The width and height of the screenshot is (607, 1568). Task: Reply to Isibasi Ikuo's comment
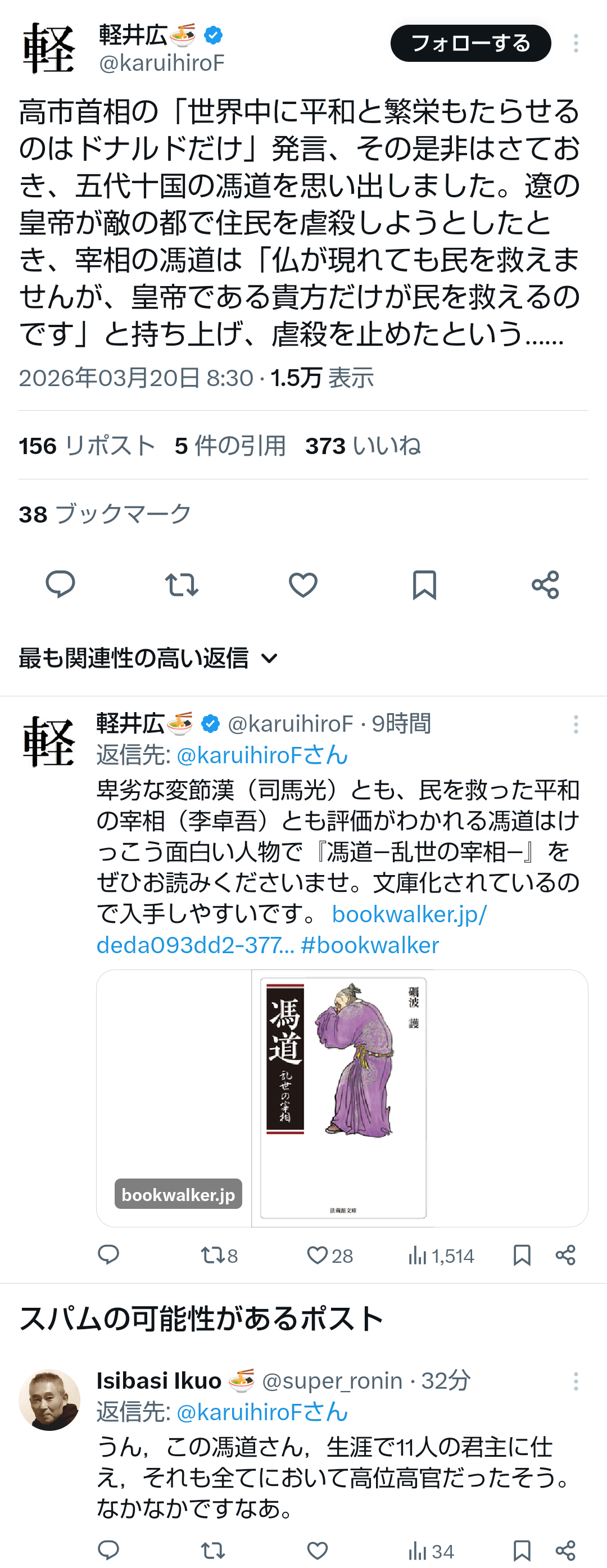pos(108,1551)
